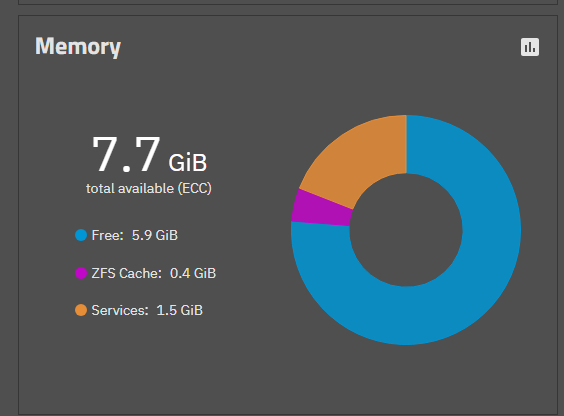564x416 pixels.
Task: Click the blue Free legend dot
Action: pyautogui.click(x=81, y=235)
